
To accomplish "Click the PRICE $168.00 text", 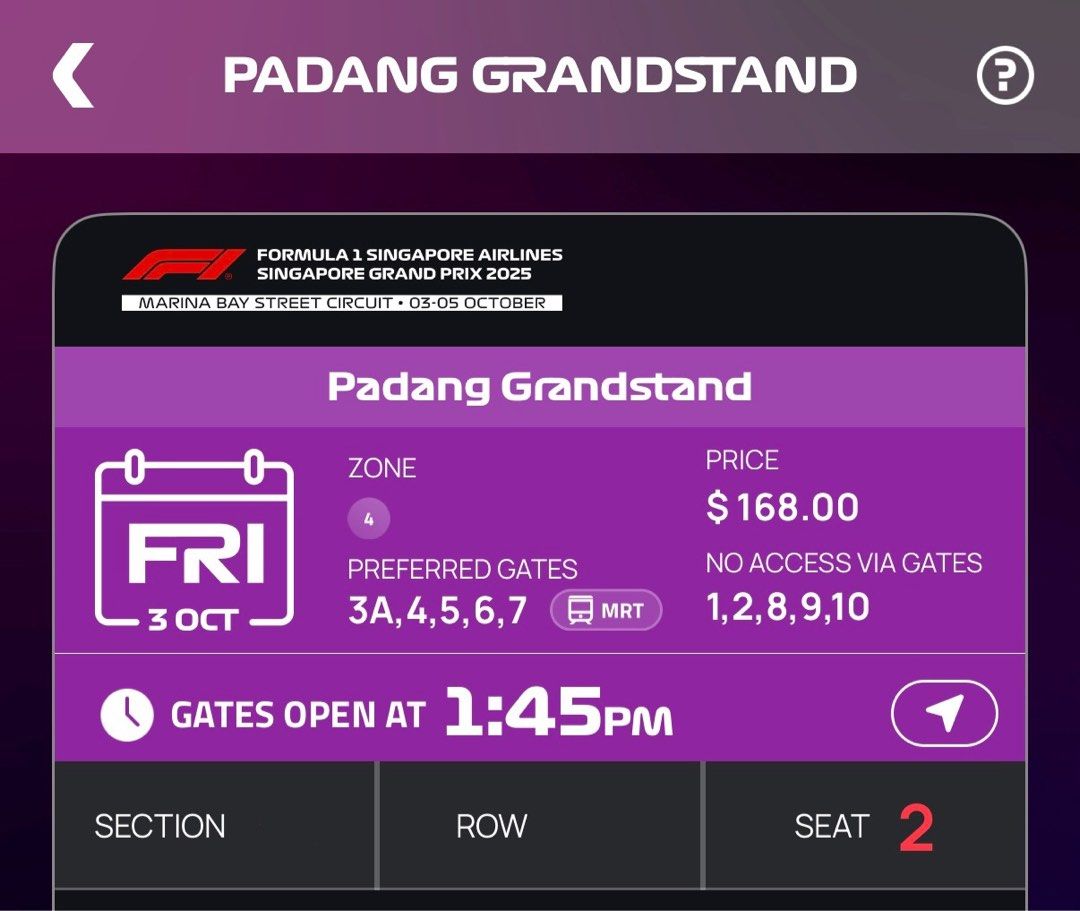I will click(781, 507).
